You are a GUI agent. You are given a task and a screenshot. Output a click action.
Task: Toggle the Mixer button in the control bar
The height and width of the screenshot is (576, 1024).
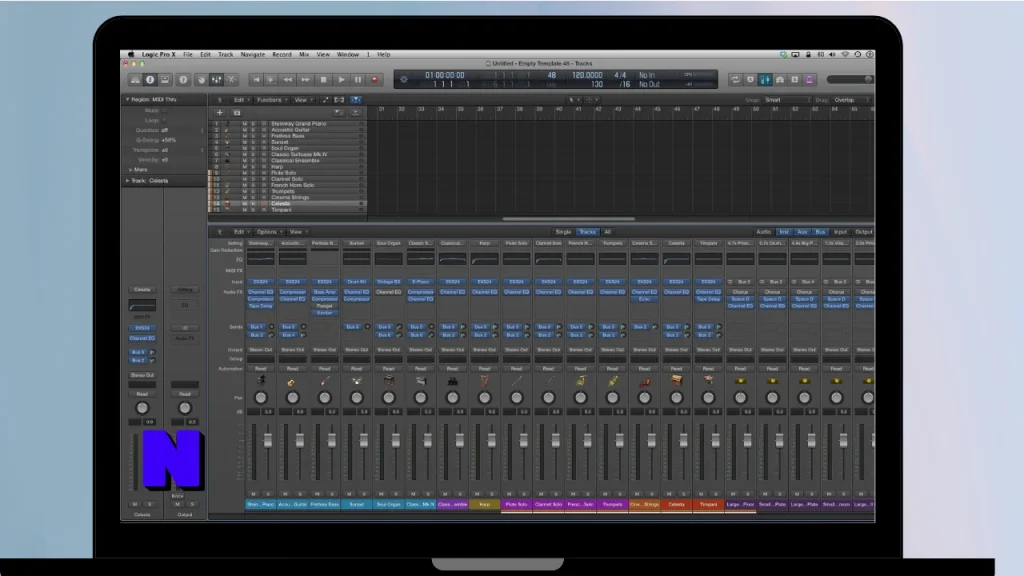(216, 80)
